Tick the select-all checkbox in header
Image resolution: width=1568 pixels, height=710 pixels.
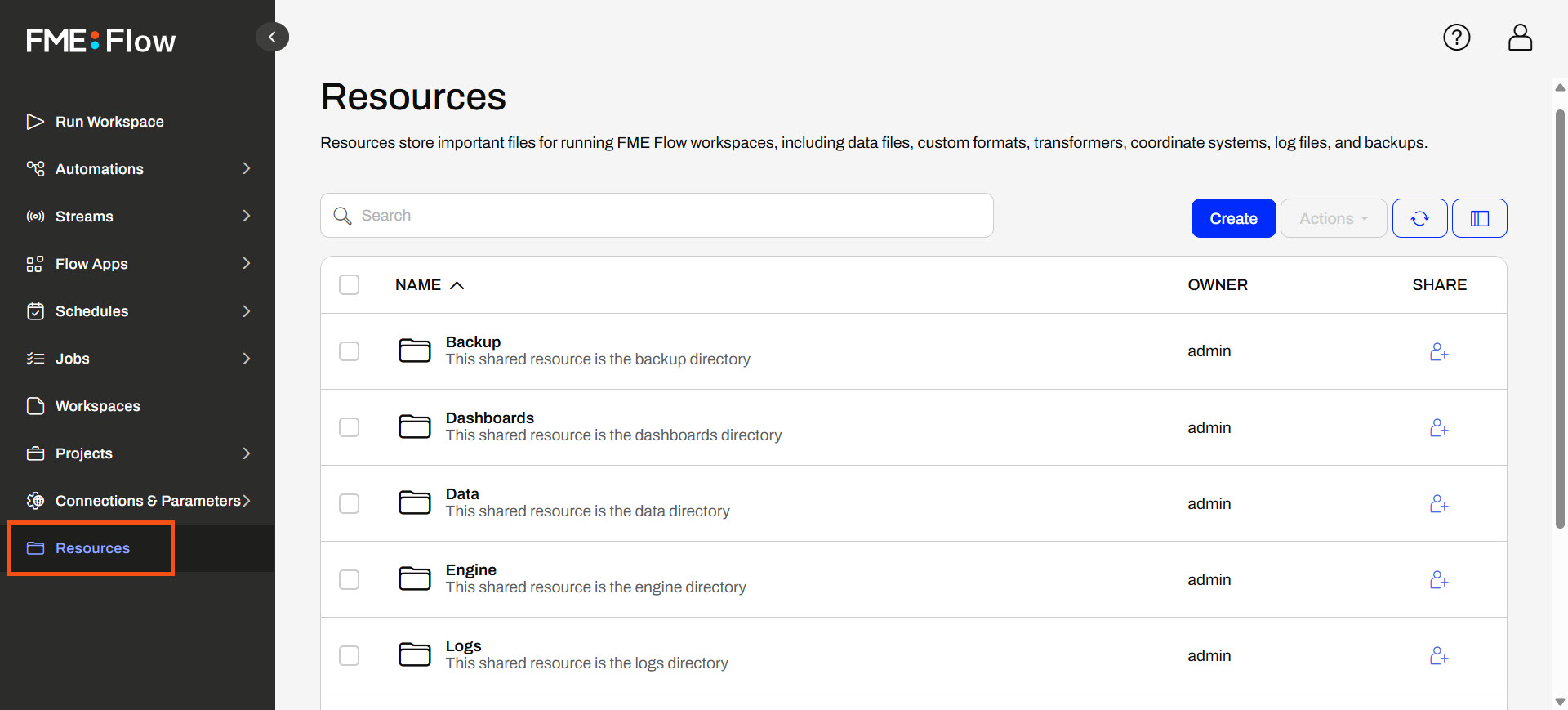[x=349, y=285]
